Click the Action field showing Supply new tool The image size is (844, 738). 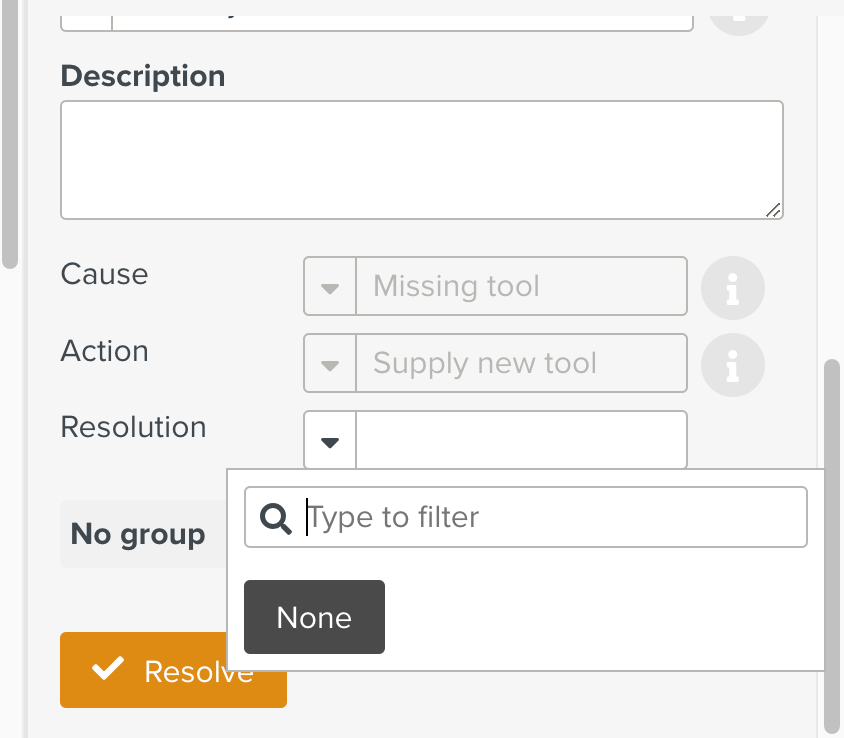coord(520,363)
